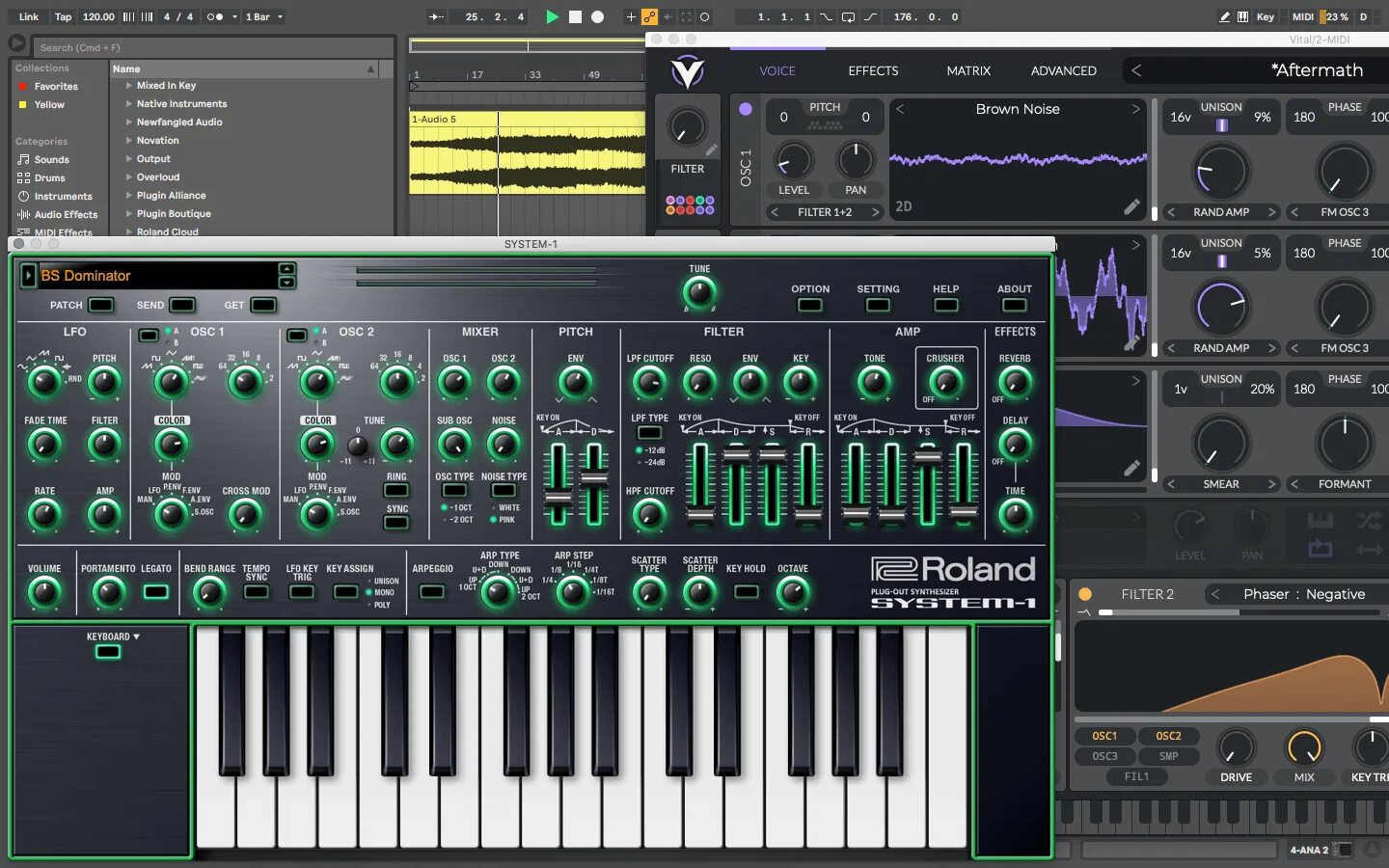Click the HELP button on SYSTEM-1

945,305
